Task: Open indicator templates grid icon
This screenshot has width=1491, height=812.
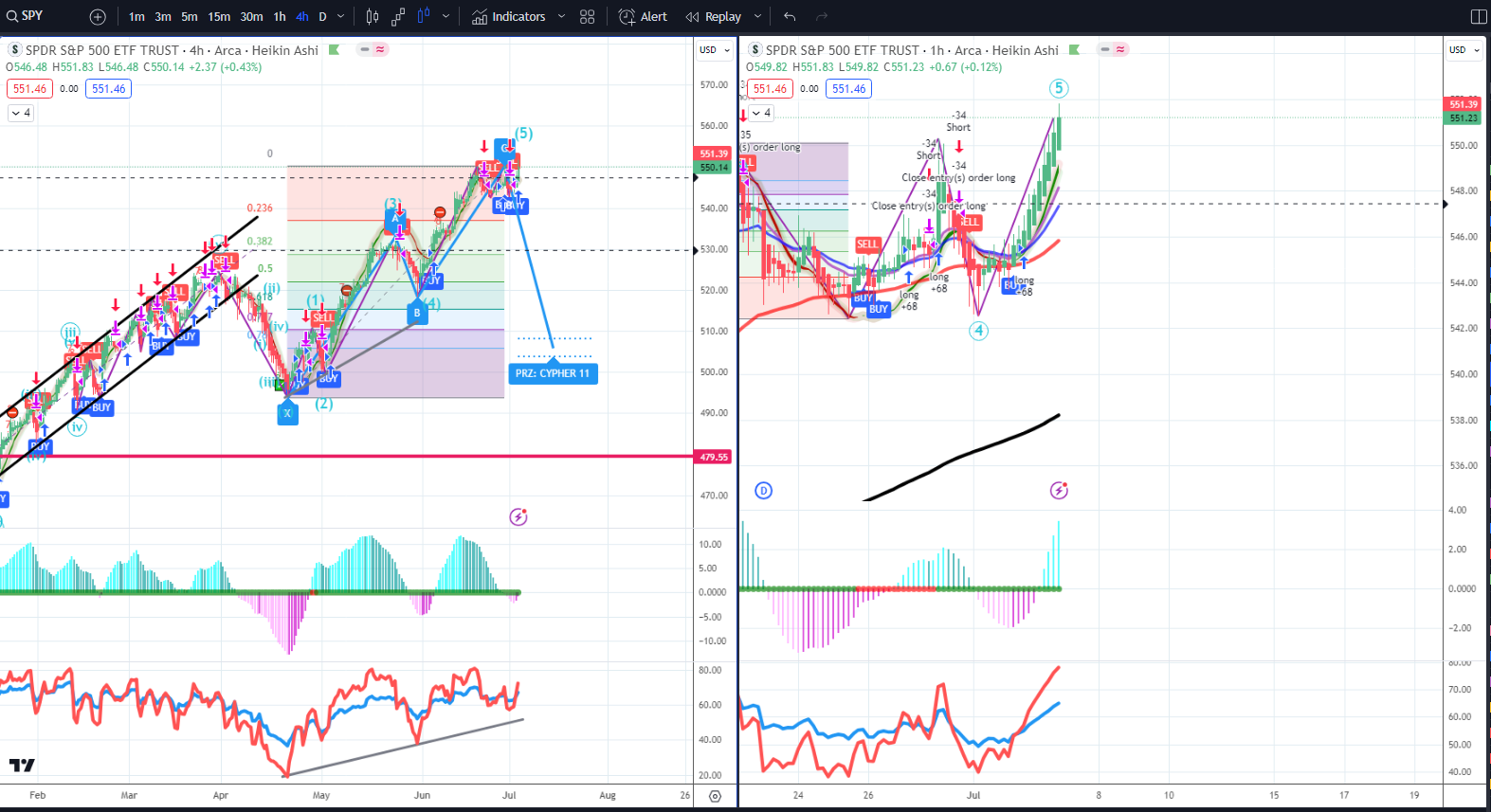Action: point(588,17)
